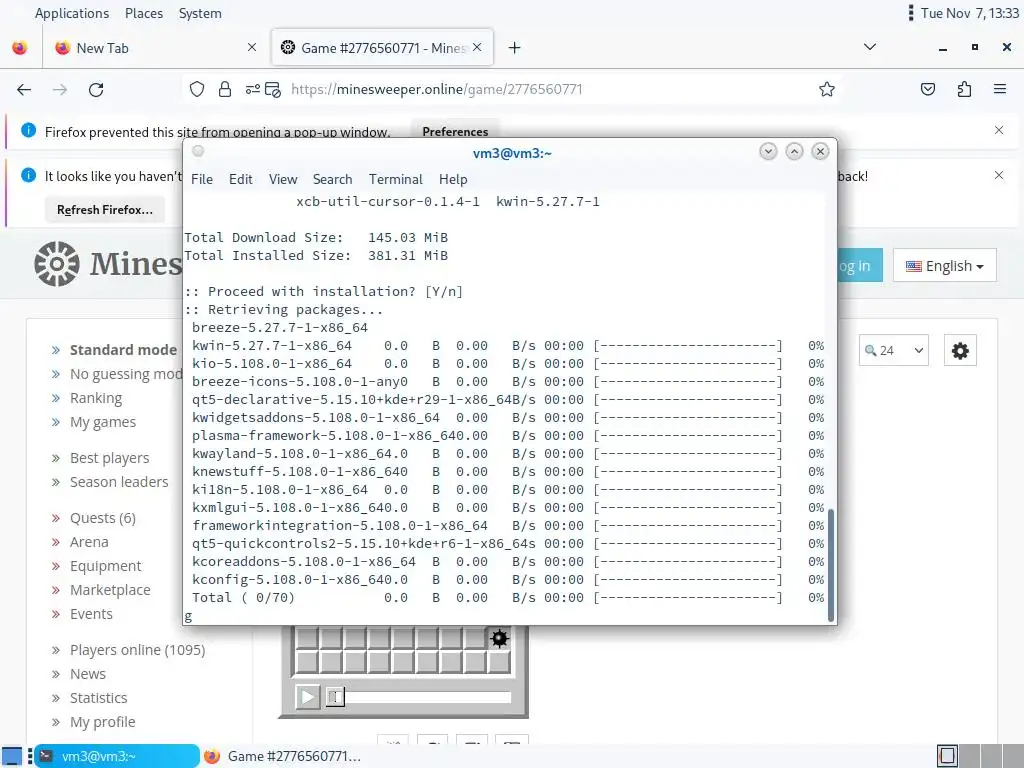Open a new browser tab with plus button
Viewport: 1024px width, 768px height.
(515, 48)
